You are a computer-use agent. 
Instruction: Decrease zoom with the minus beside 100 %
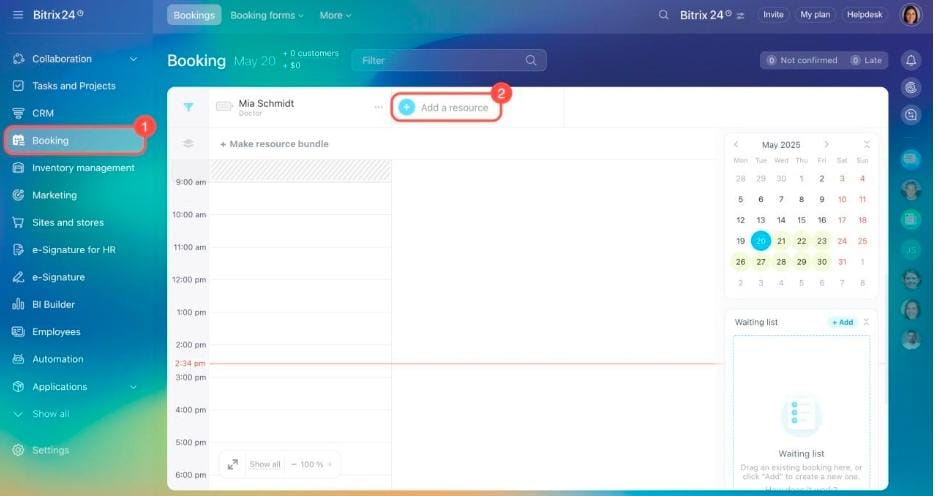[293, 464]
